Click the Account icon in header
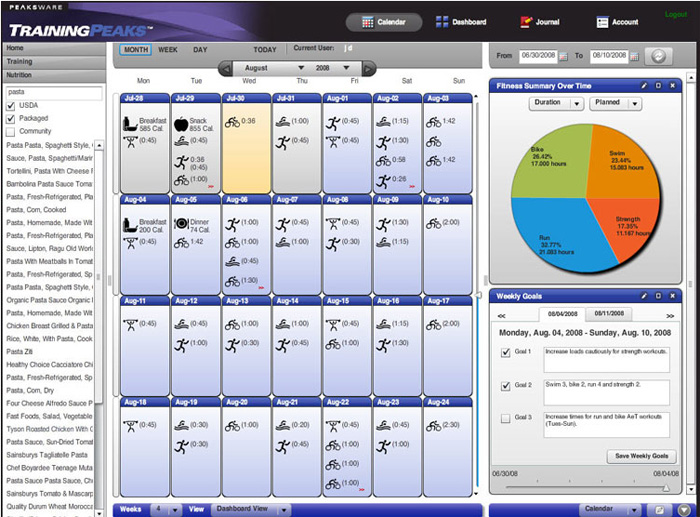700x517 pixels. coord(603,22)
